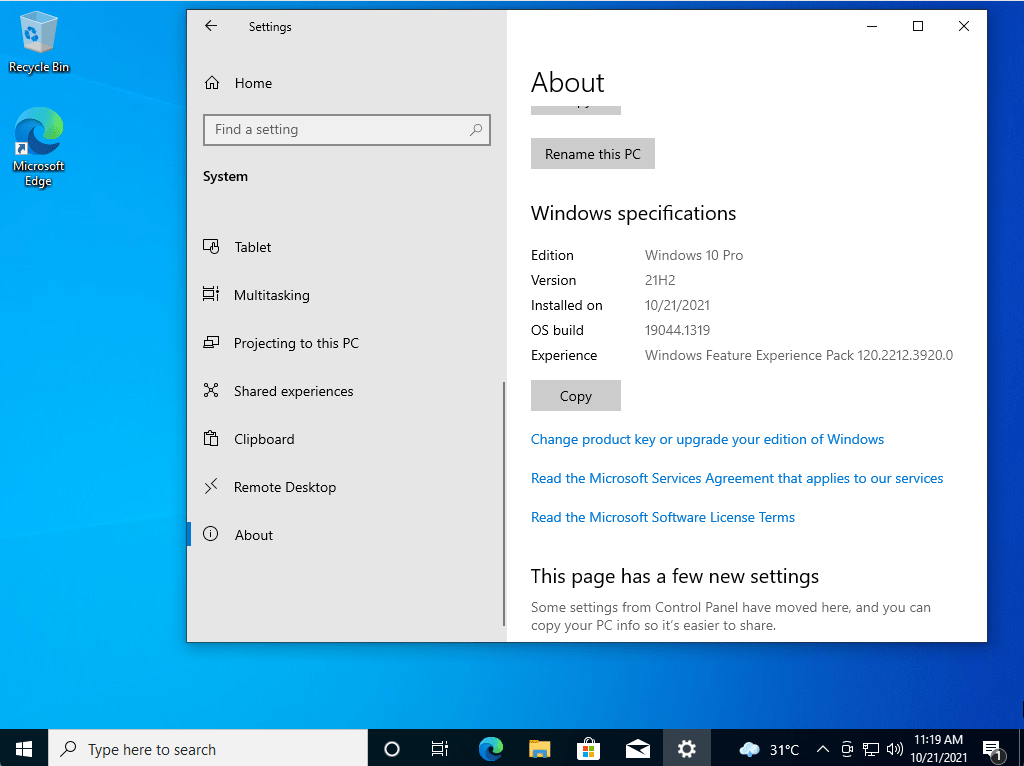Go back using the Settings back arrow

pos(210,26)
